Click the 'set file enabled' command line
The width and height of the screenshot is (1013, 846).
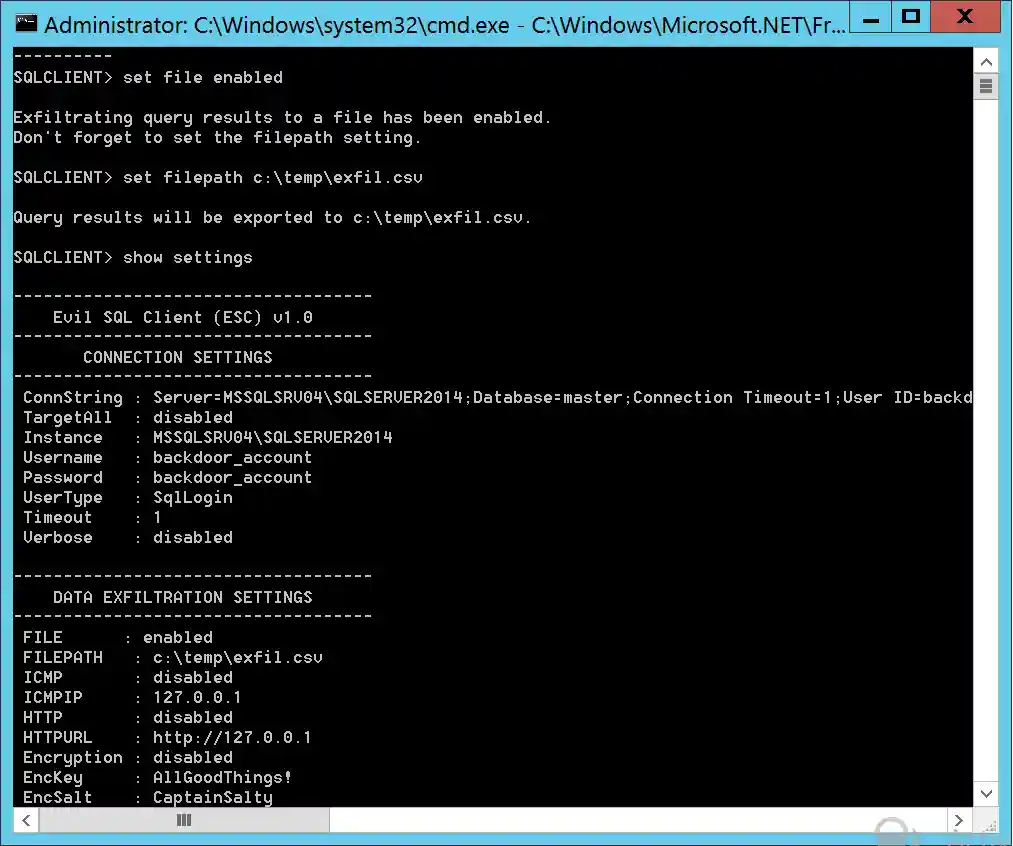(148, 77)
